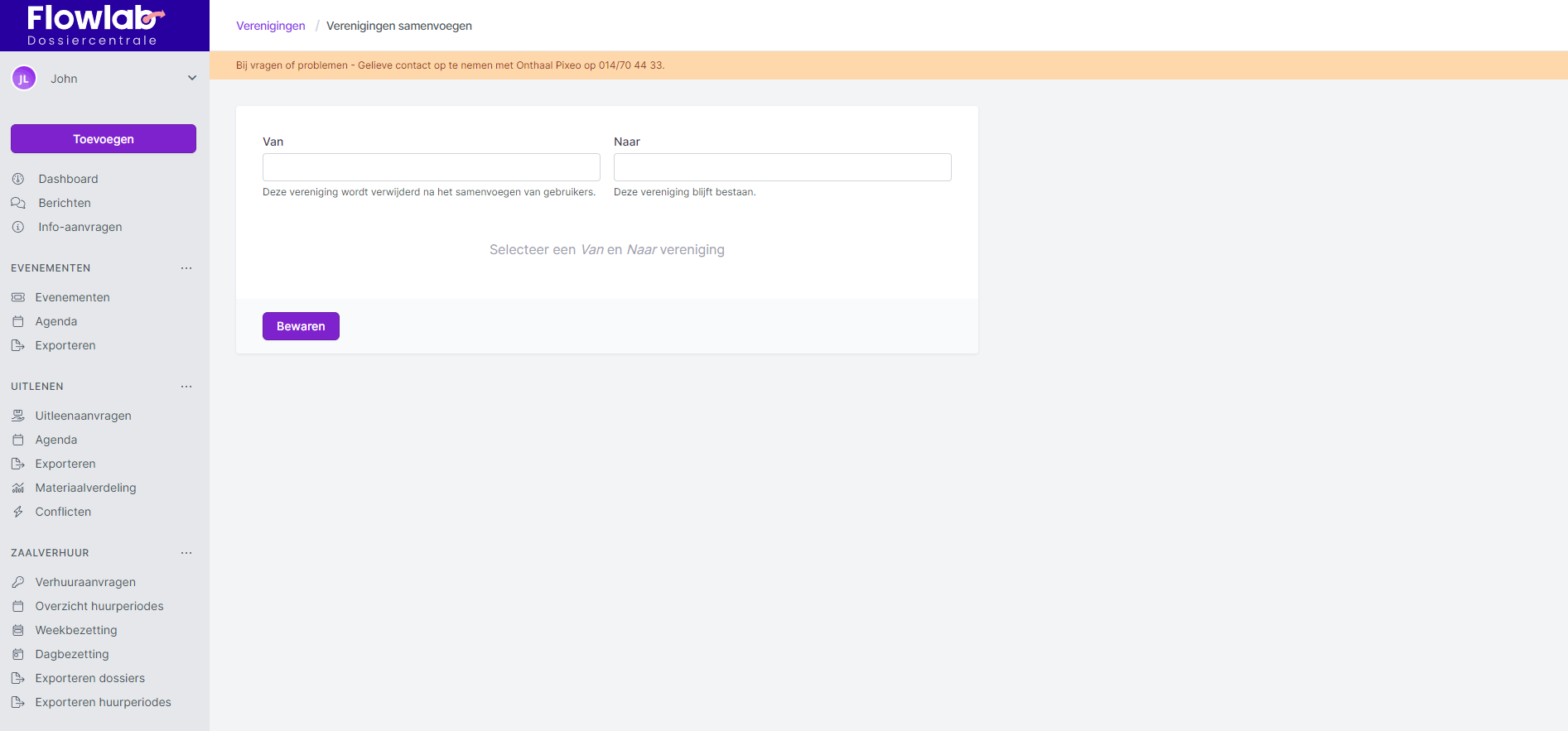Click the Conflicten lightning bolt icon
The height and width of the screenshot is (731, 1568).
pyautogui.click(x=18, y=512)
